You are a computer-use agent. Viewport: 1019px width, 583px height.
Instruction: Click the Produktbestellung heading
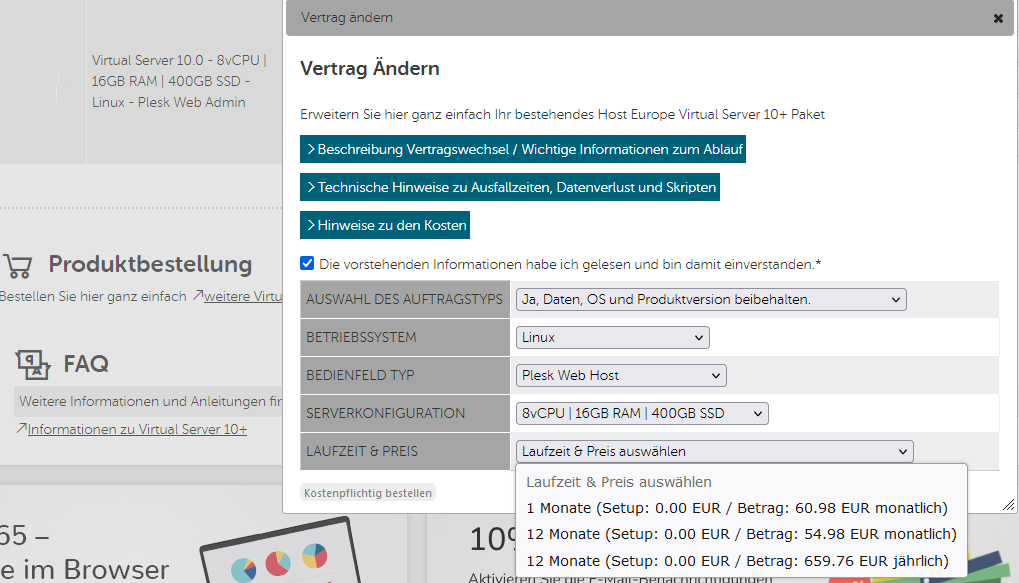150,265
